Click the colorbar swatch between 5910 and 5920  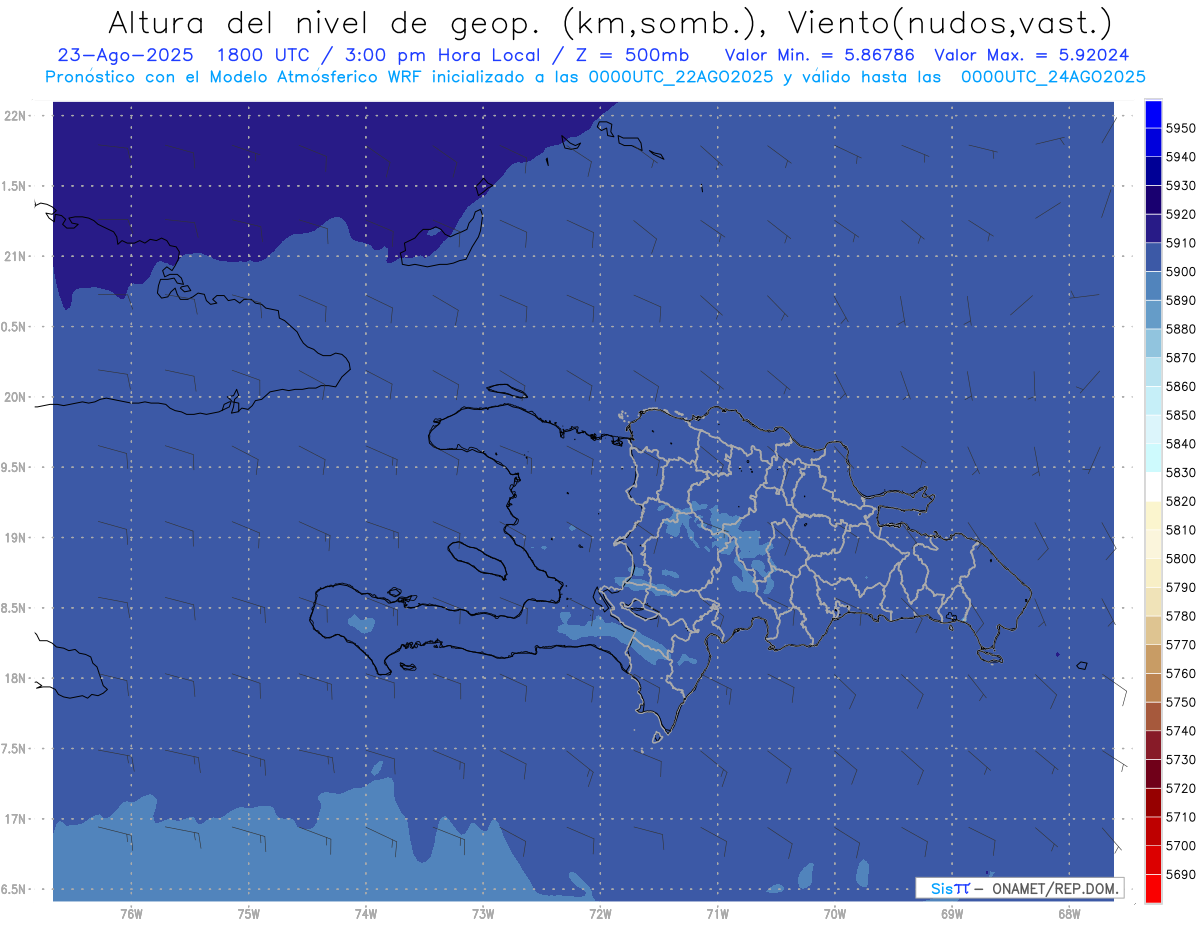tap(1153, 228)
